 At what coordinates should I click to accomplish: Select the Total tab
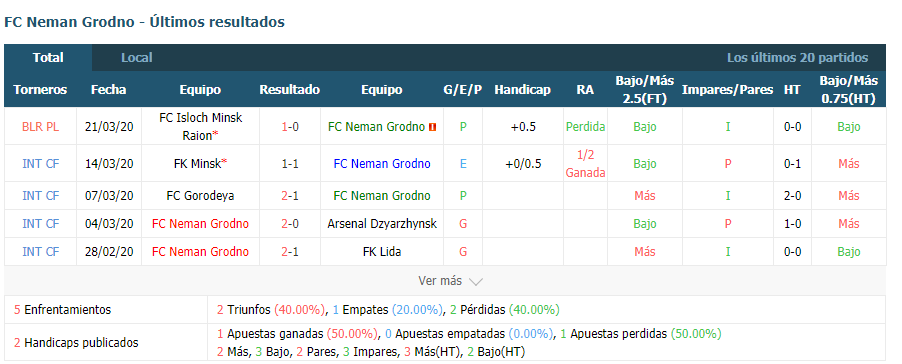[x=48, y=58]
